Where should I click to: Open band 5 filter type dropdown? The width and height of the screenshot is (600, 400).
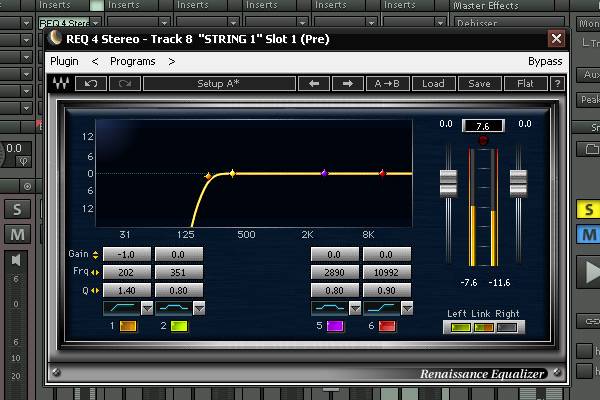355,308
